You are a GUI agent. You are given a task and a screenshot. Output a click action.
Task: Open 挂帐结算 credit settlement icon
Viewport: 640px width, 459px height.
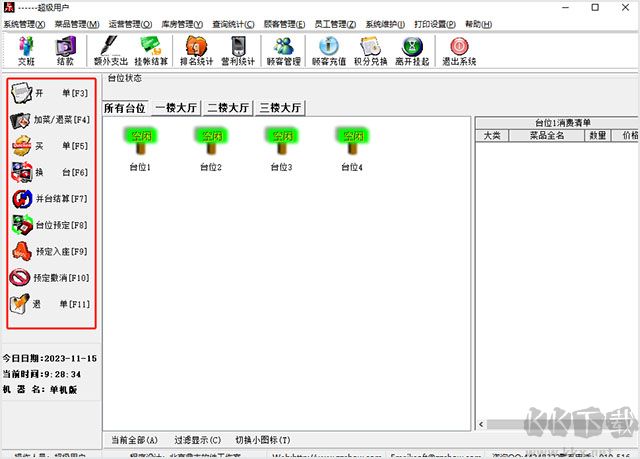coord(151,51)
